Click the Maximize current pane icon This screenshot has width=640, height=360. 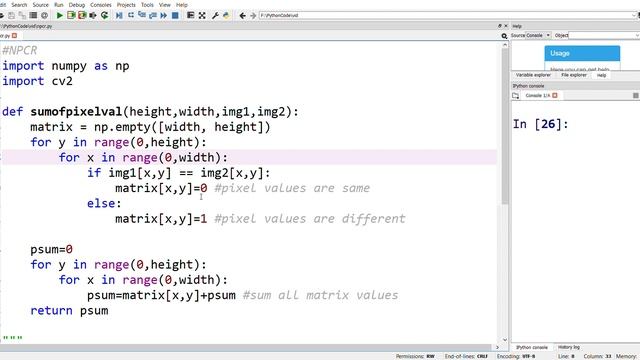pyautogui.click(x=190, y=16)
